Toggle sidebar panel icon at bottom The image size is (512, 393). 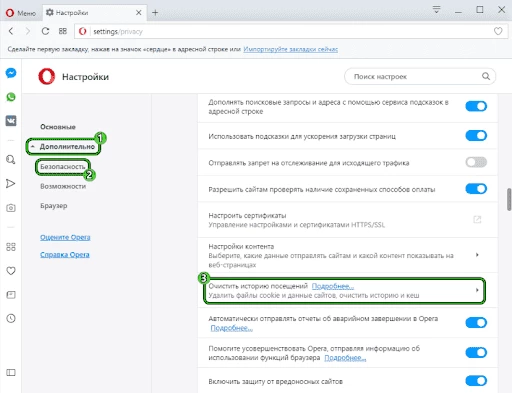11,372
